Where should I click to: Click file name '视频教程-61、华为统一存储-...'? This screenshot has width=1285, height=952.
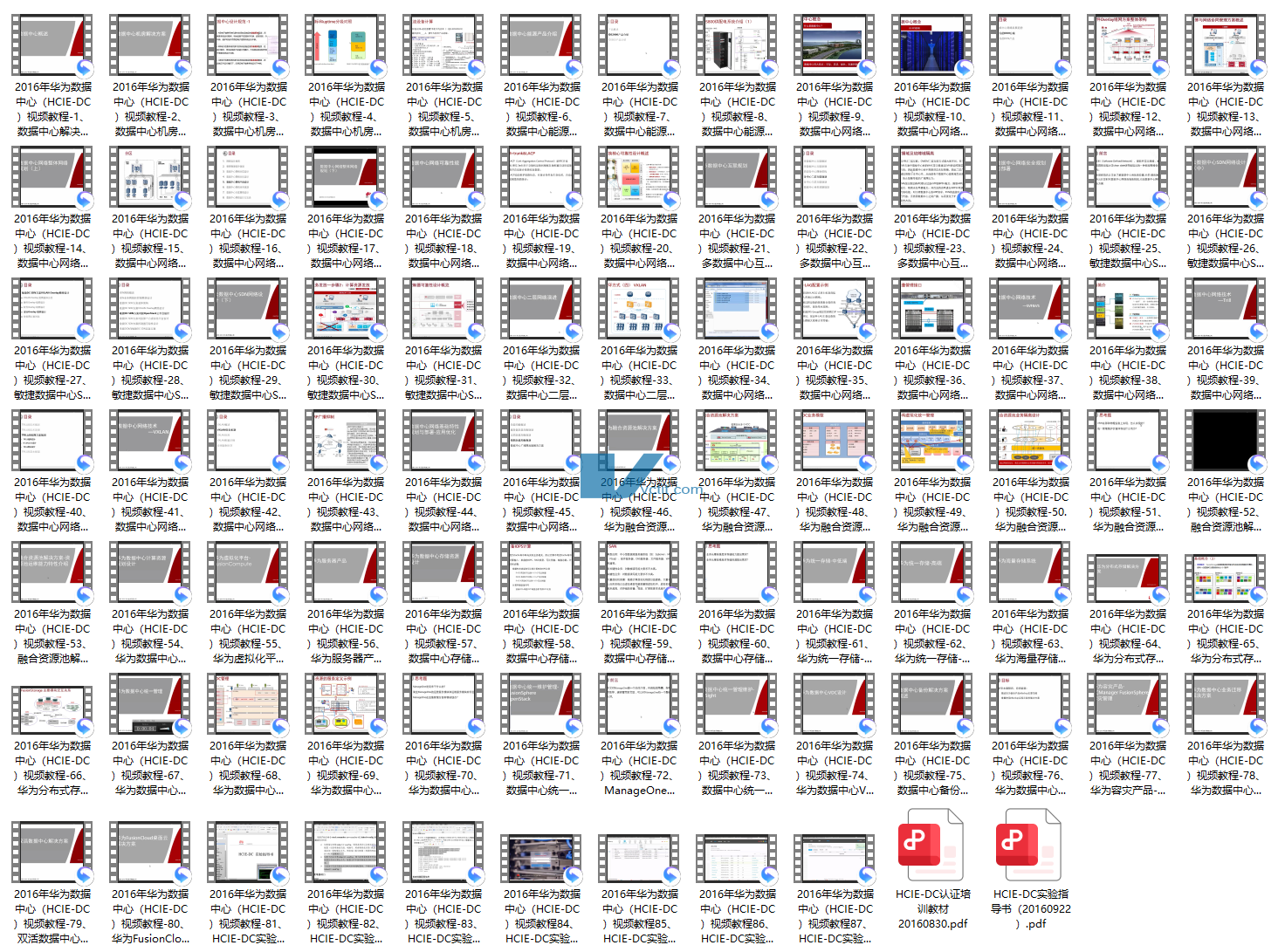835,636
